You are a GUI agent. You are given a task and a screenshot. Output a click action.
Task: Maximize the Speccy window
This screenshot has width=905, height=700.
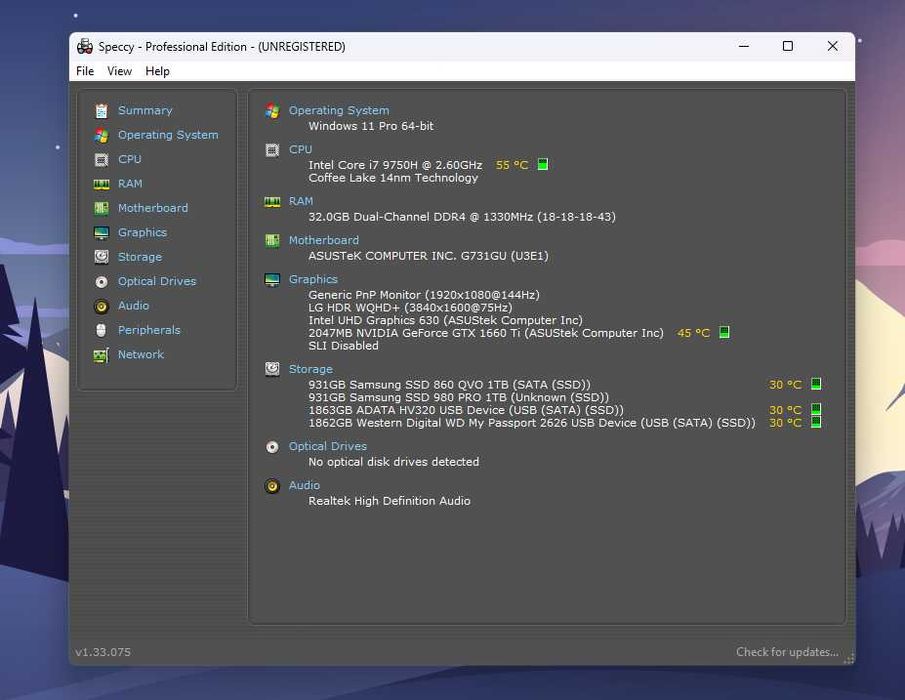point(788,46)
